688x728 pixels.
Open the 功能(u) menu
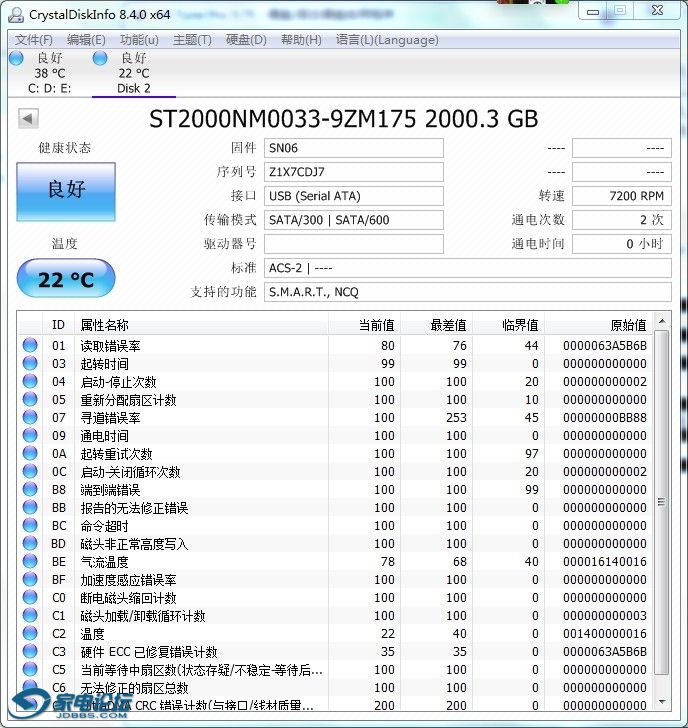click(x=139, y=40)
